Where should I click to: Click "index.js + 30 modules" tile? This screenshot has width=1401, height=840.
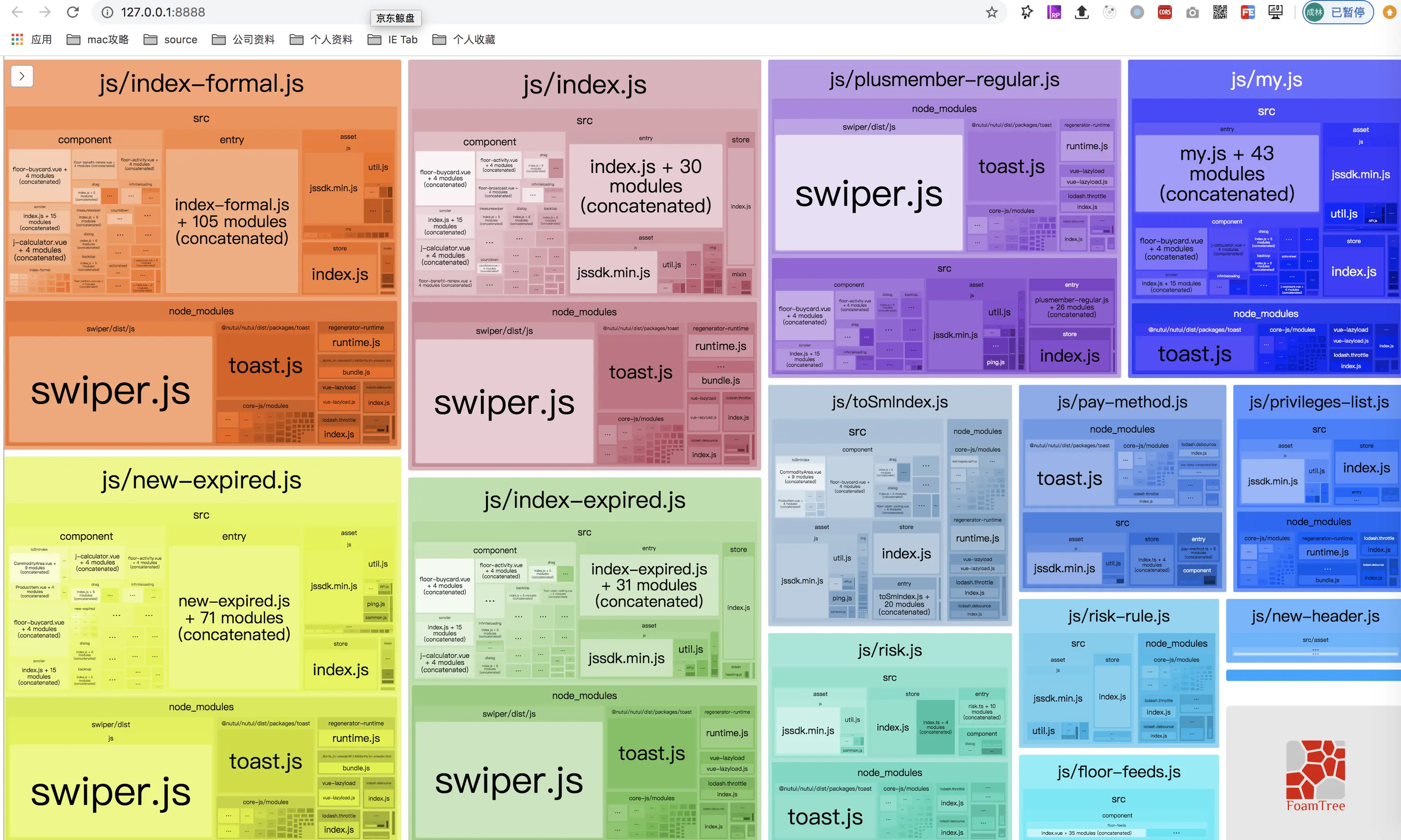point(646,186)
